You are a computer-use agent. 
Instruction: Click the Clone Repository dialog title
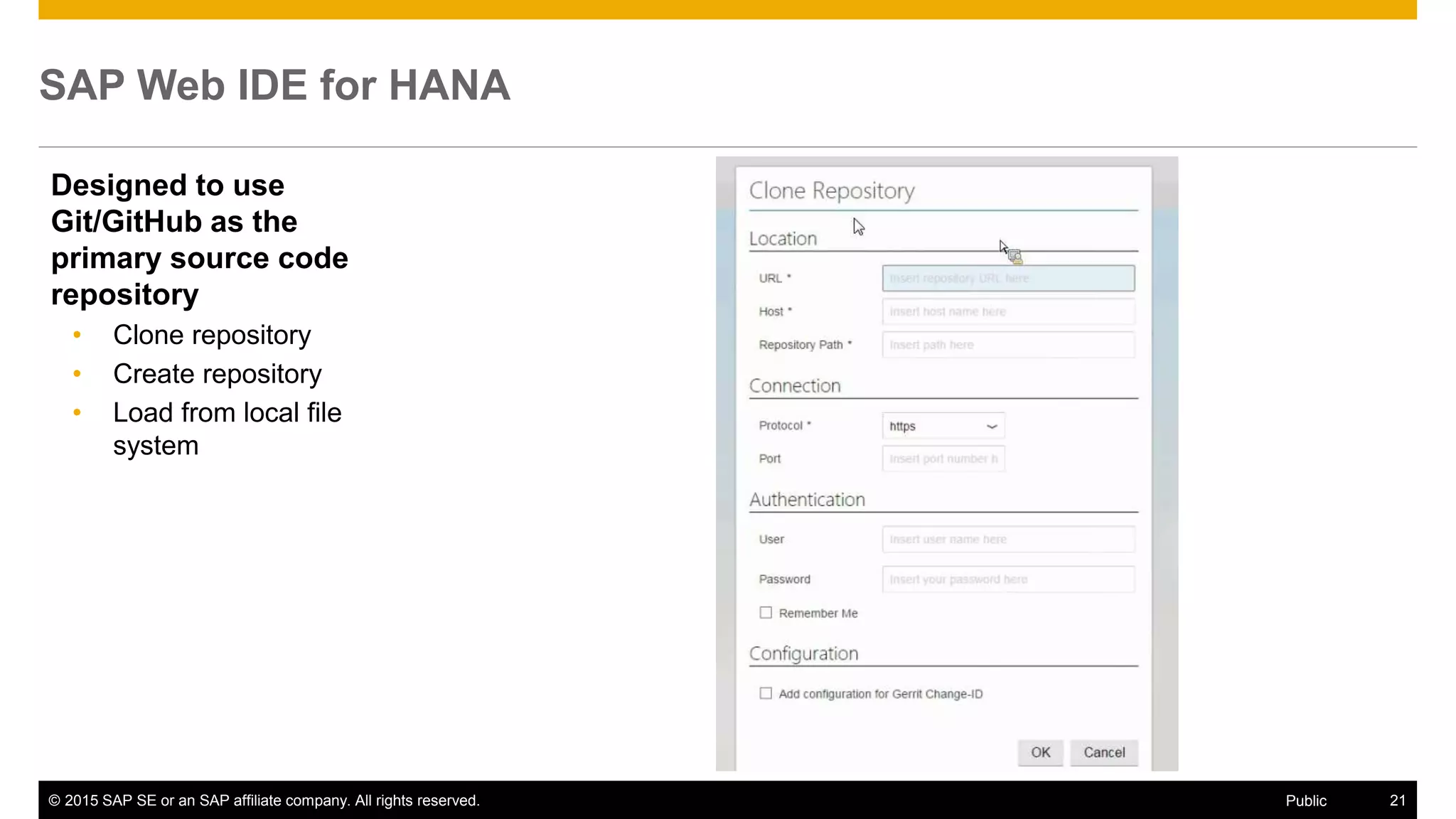832,191
